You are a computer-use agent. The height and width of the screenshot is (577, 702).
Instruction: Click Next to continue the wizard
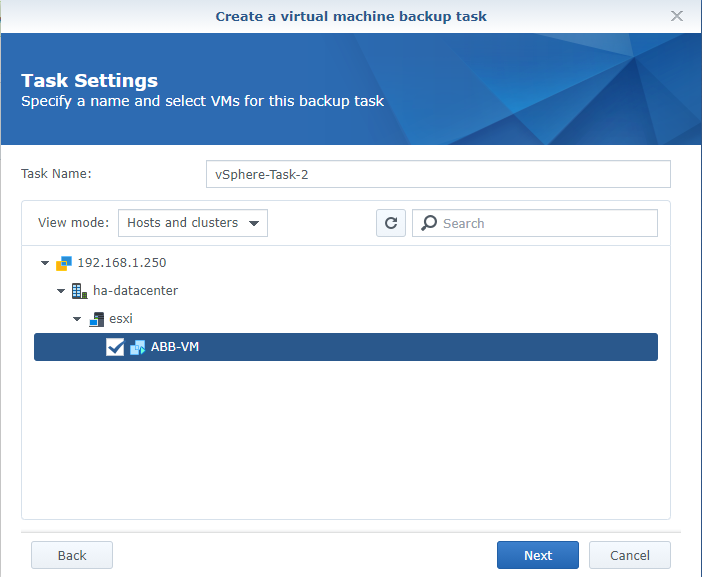pyautogui.click(x=537, y=555)
